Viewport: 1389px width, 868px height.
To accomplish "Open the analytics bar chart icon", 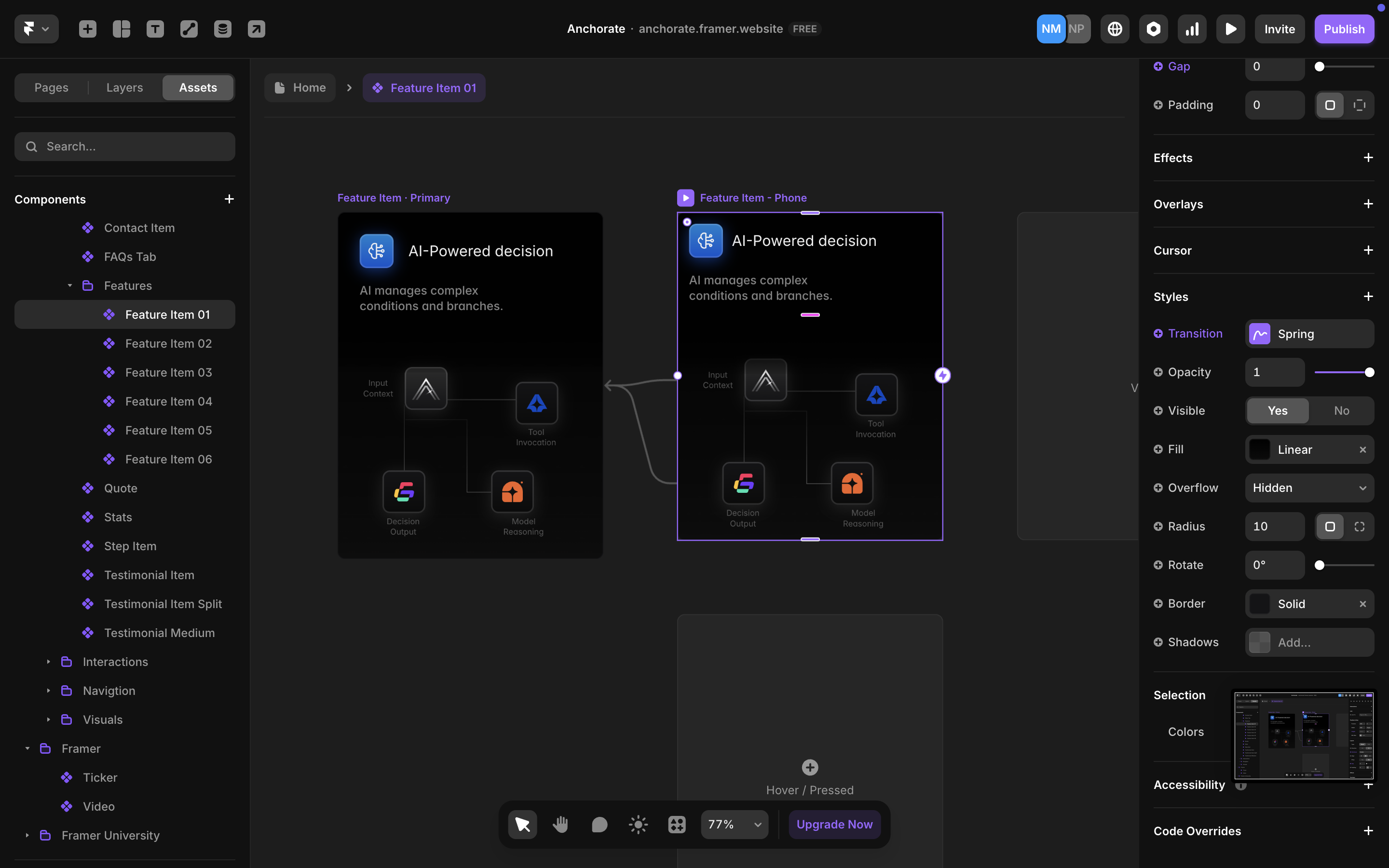I will (1192, 29).
